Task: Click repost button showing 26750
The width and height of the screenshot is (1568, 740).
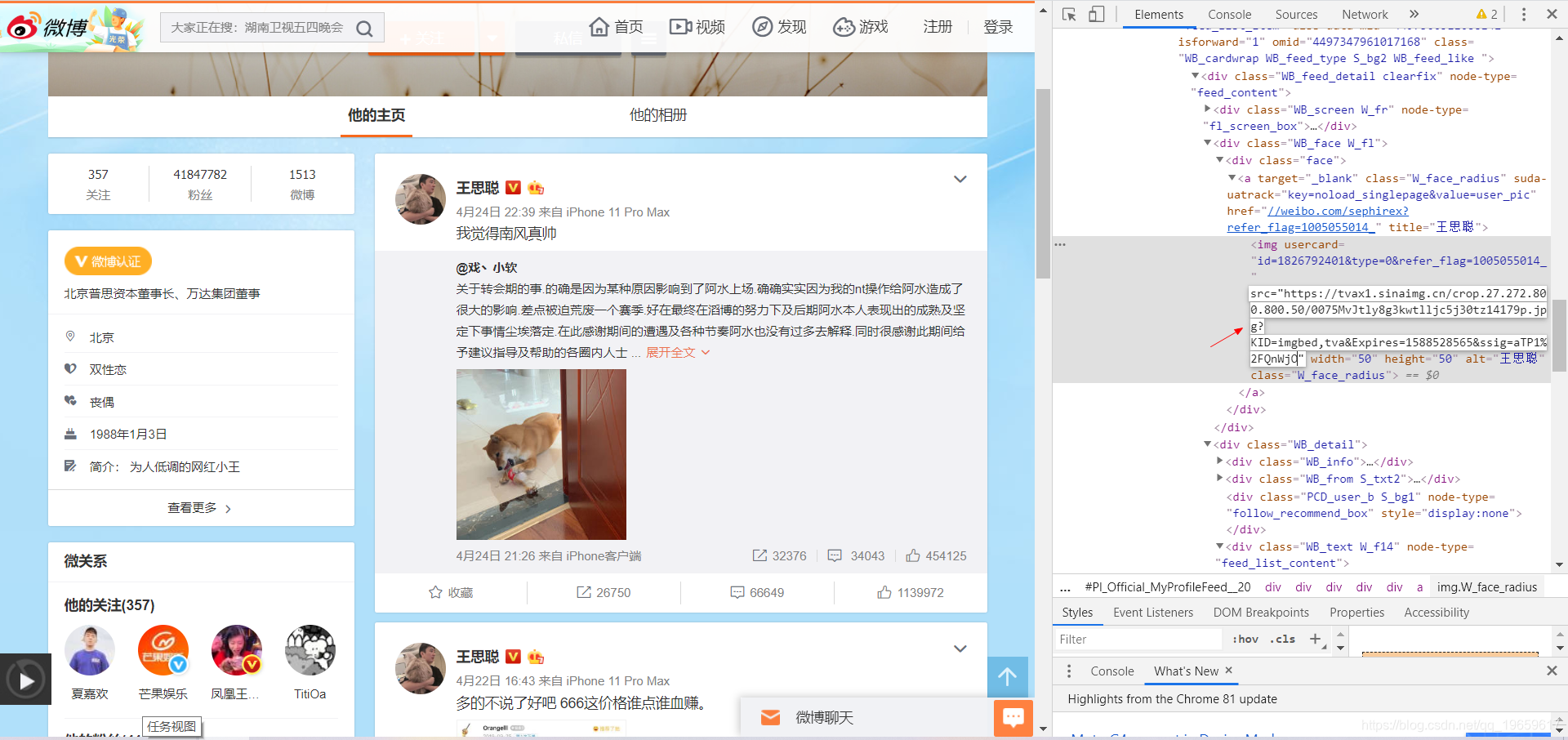Action: pyautogui.click(x=604, y=592)
